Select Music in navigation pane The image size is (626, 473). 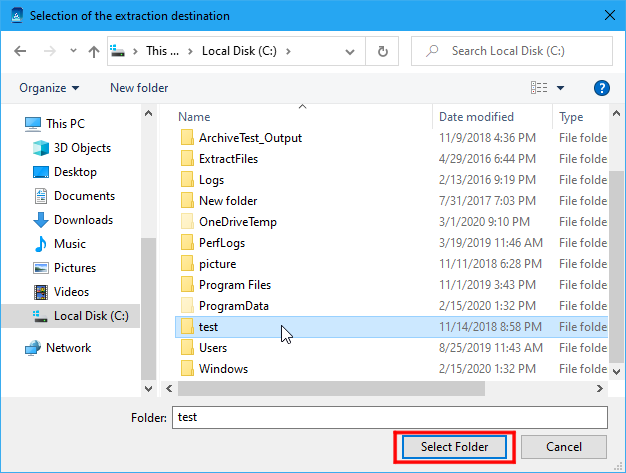click(x=69, y=244)
